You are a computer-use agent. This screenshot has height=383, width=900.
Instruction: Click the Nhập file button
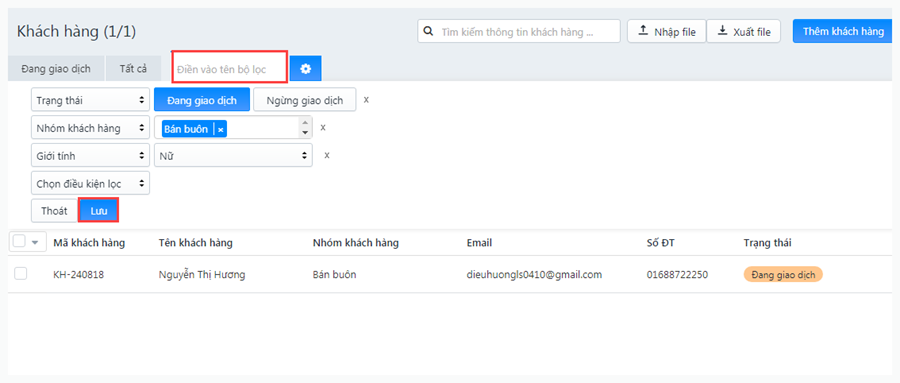tap(666, 32)
